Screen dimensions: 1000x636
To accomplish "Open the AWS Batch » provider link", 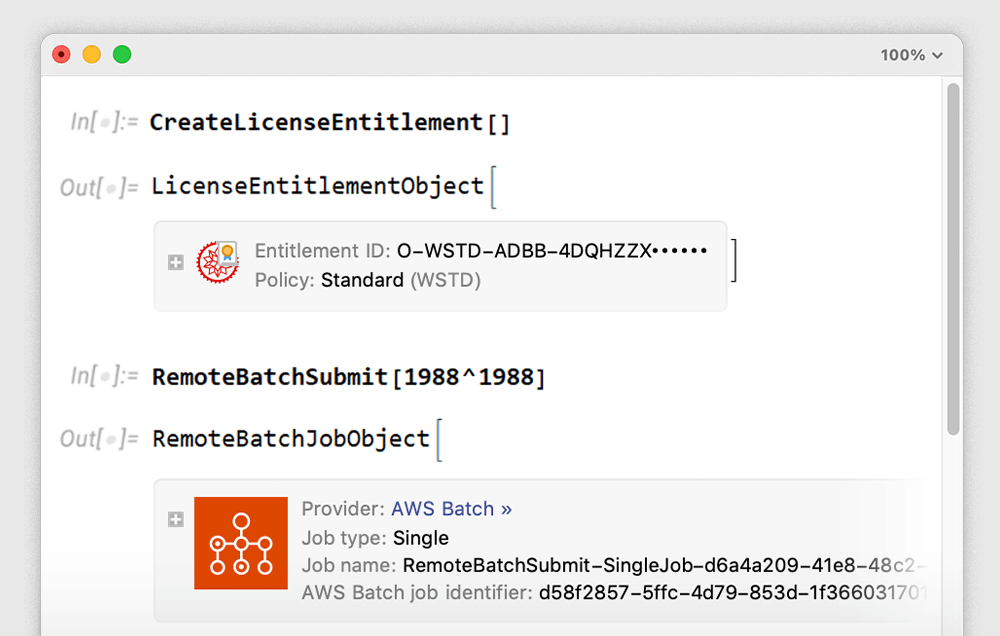I will click(x=451, y=509).
